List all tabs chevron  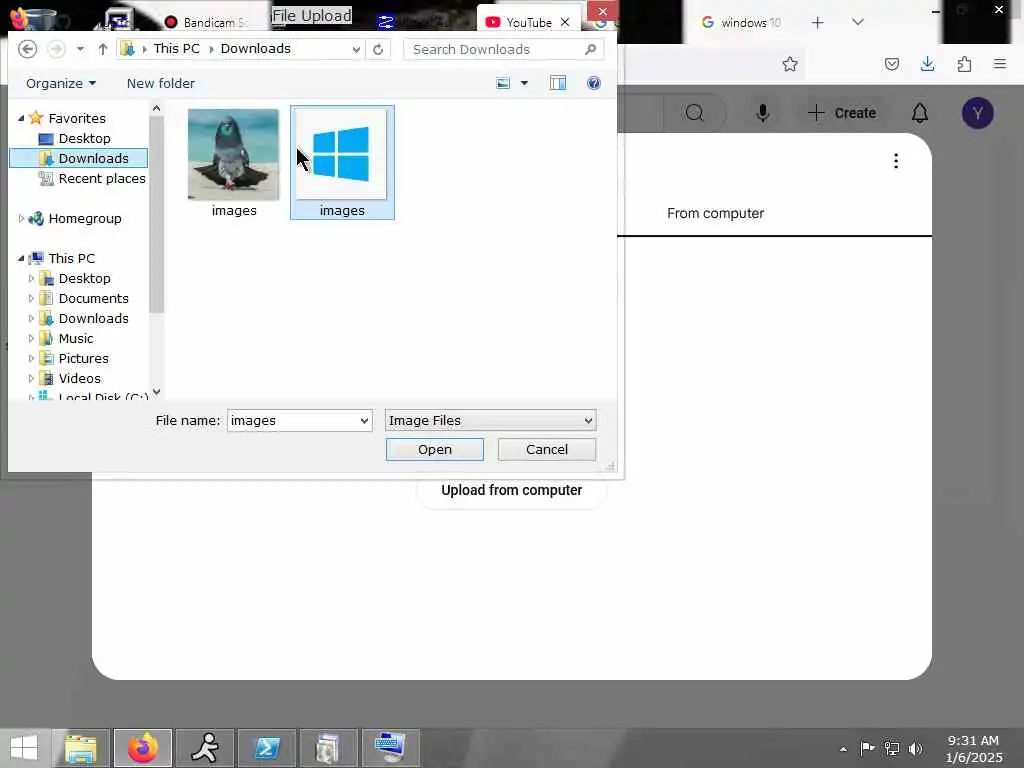coord(857,22)
